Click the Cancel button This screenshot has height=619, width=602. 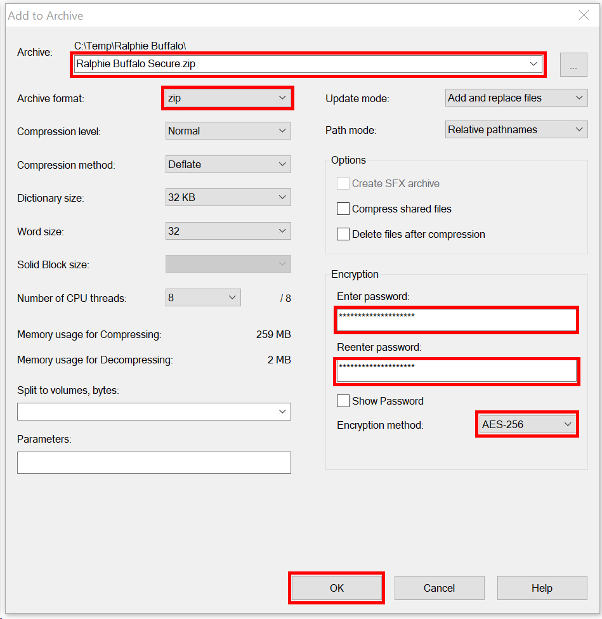point(439,588)
